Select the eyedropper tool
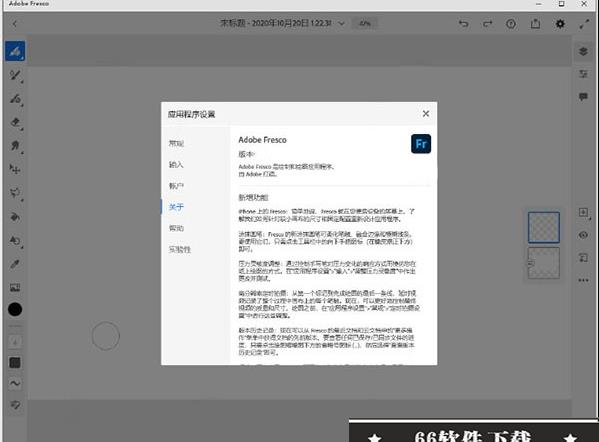The height and width of the screenshot is (442, 599). (15, 264)
